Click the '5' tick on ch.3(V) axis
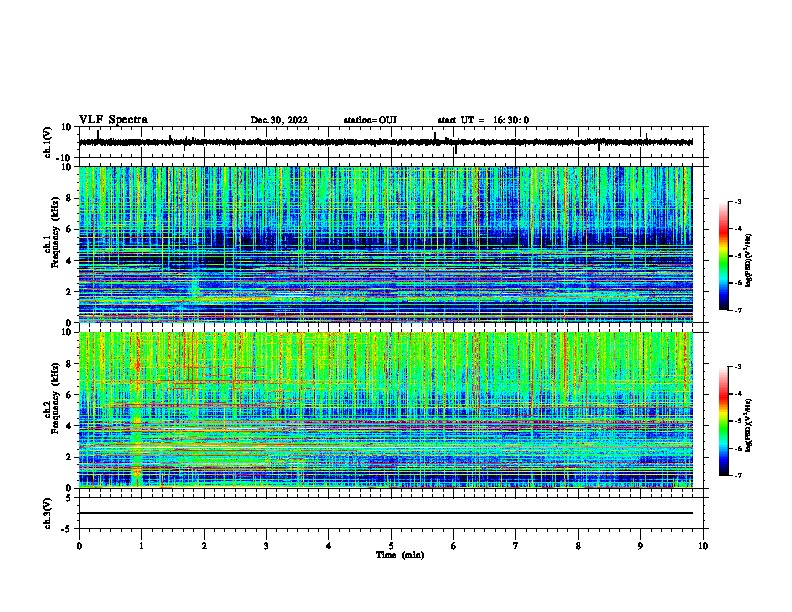 69,498
